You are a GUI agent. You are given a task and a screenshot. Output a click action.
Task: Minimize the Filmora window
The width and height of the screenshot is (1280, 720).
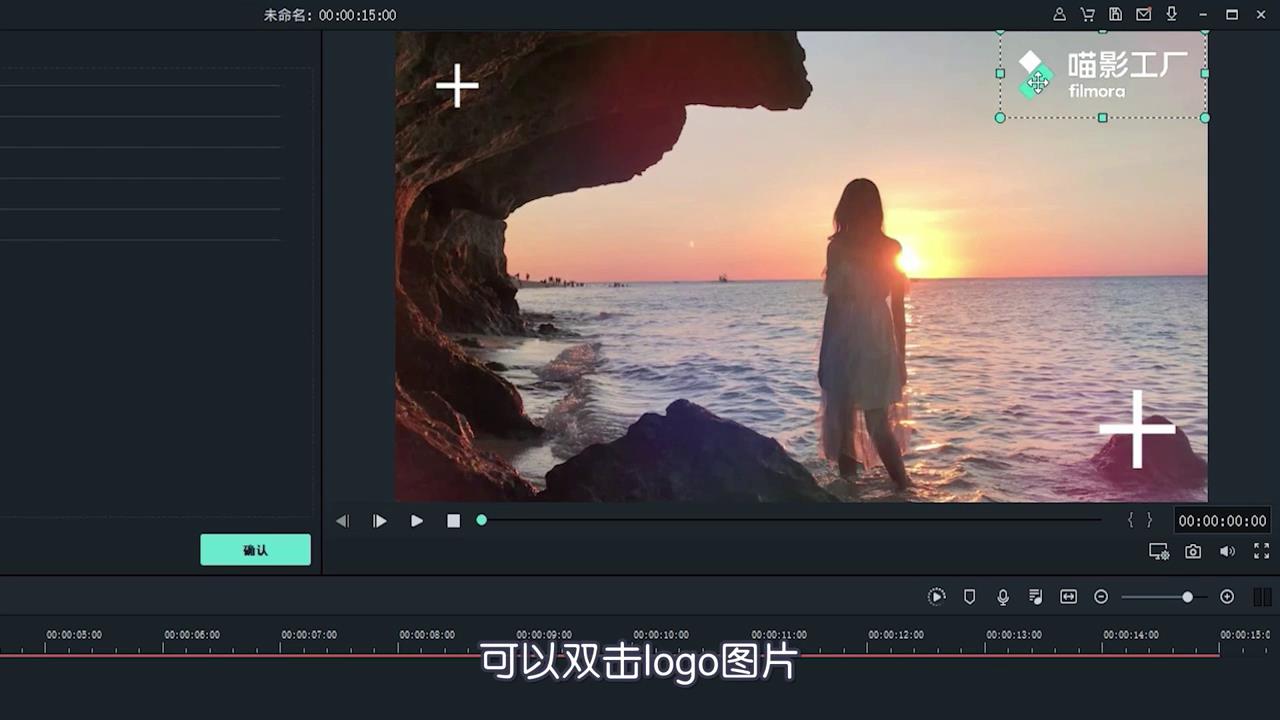click(x=1203, y=15)
